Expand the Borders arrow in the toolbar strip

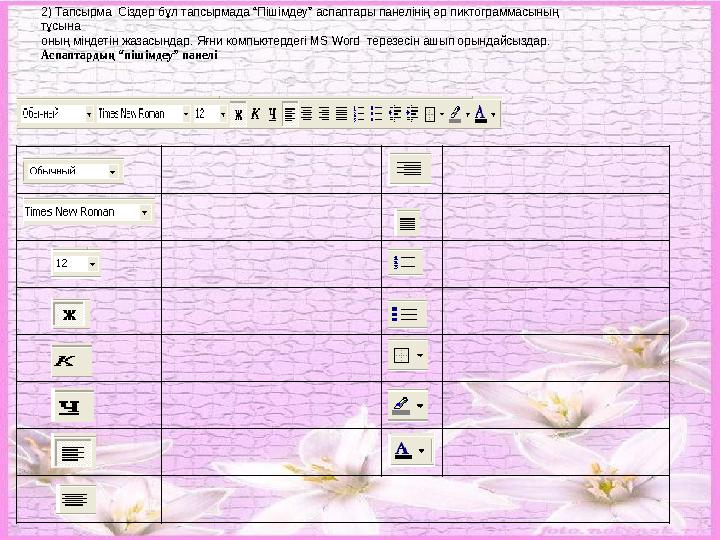pos(442,114)
